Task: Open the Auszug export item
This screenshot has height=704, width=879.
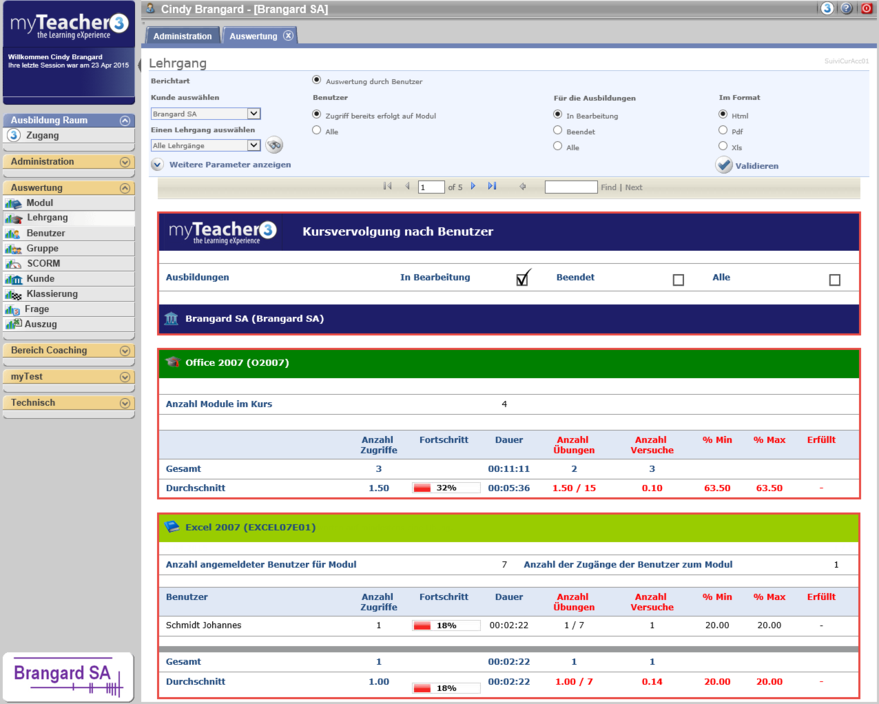Action: pyautogui.click(x=41, y=324)
